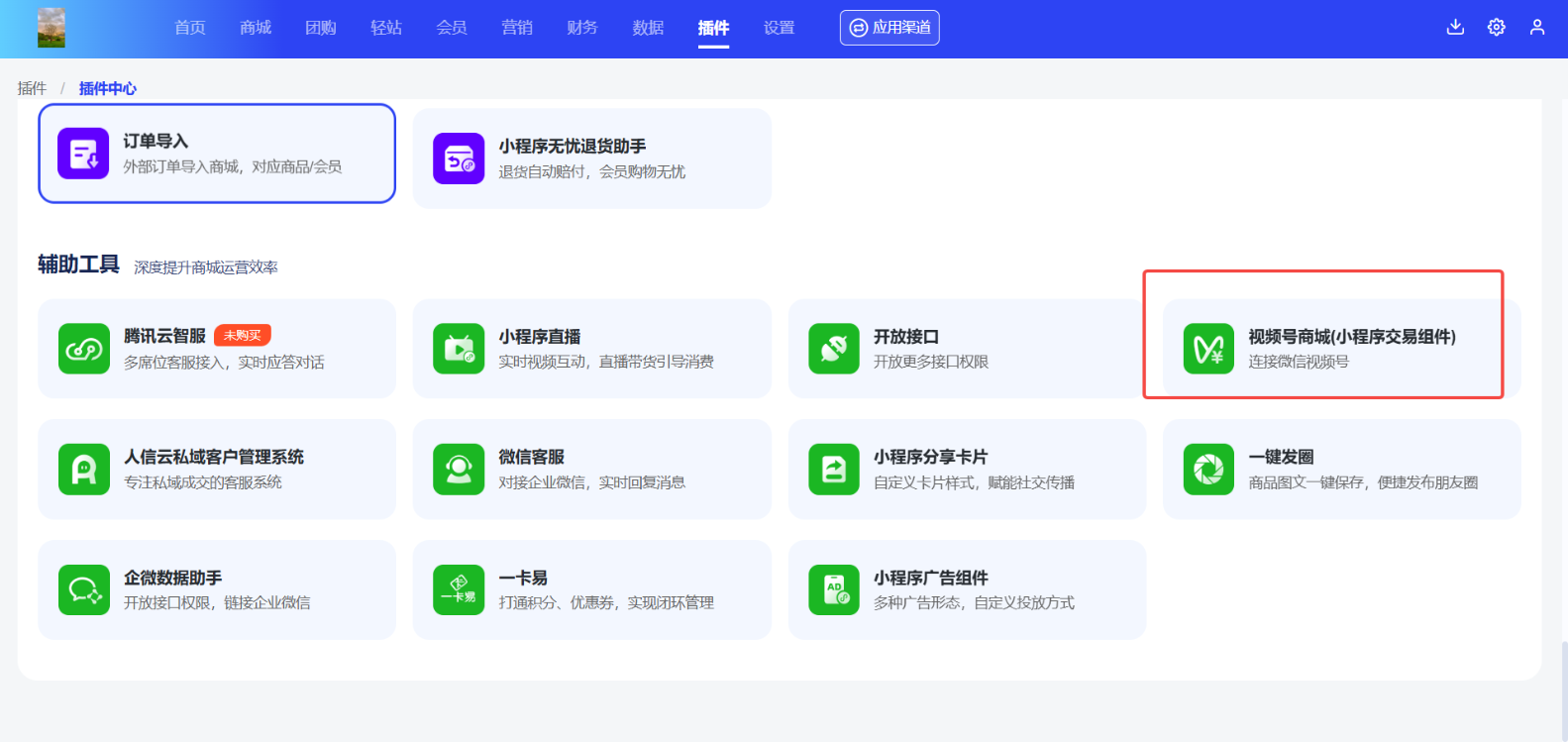The width and height of the screenshot is (1568, 742).
Task: Go to the 营销 menu tab
Action: tap(517, 28)
